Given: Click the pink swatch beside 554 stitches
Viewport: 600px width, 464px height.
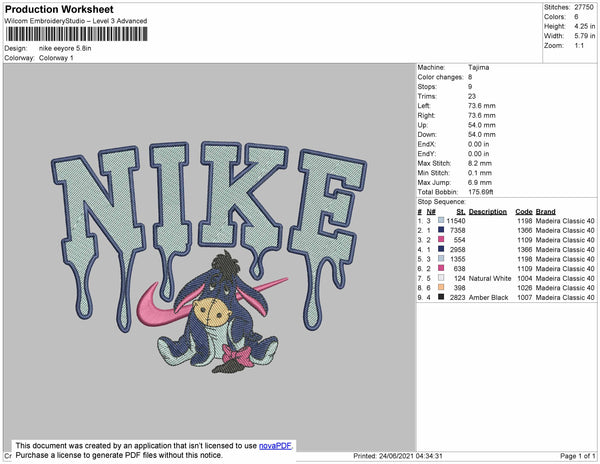Looking at the screenshot, I should point(441,239).
